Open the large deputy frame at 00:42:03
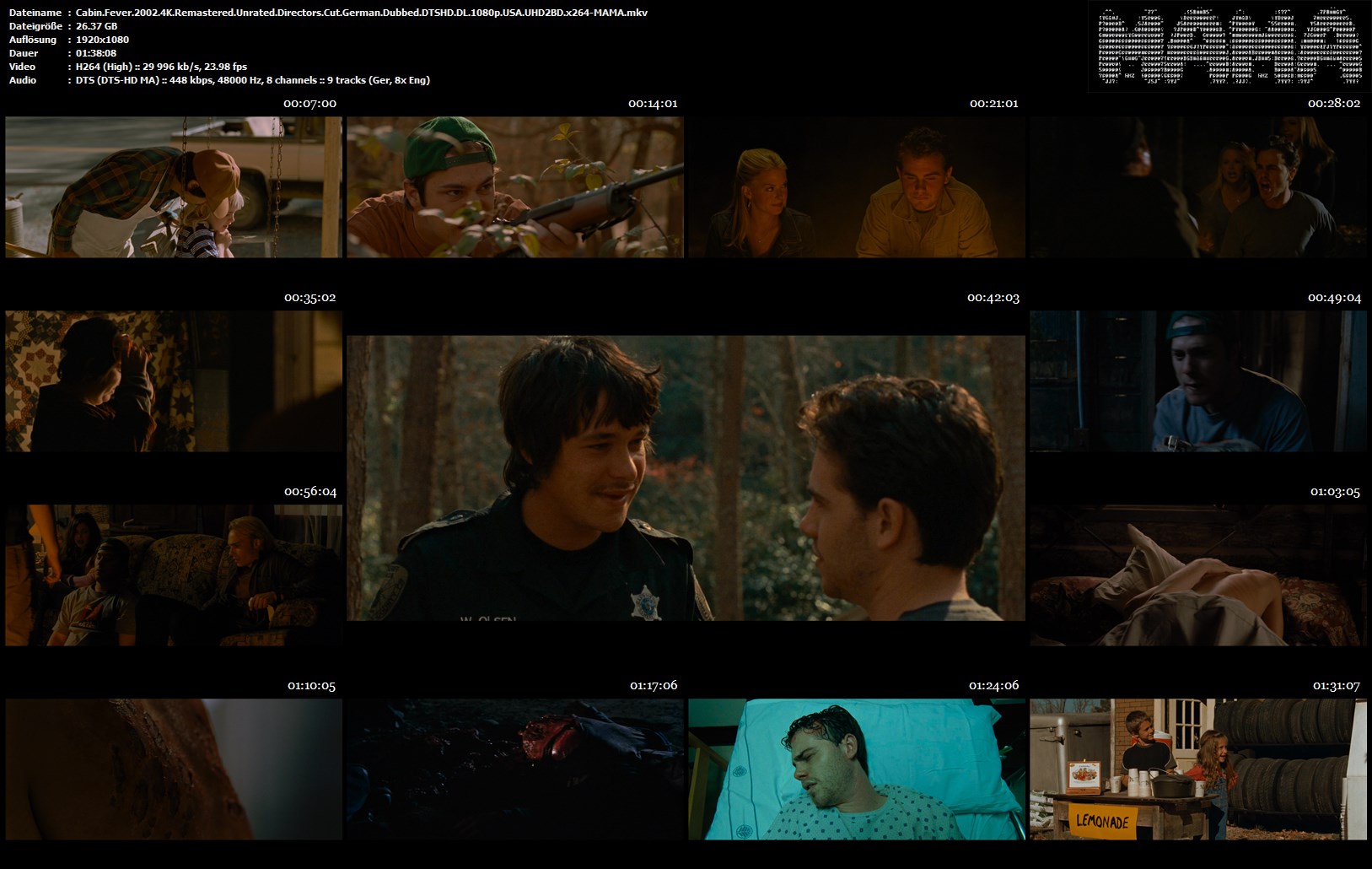 click(686, 478)
